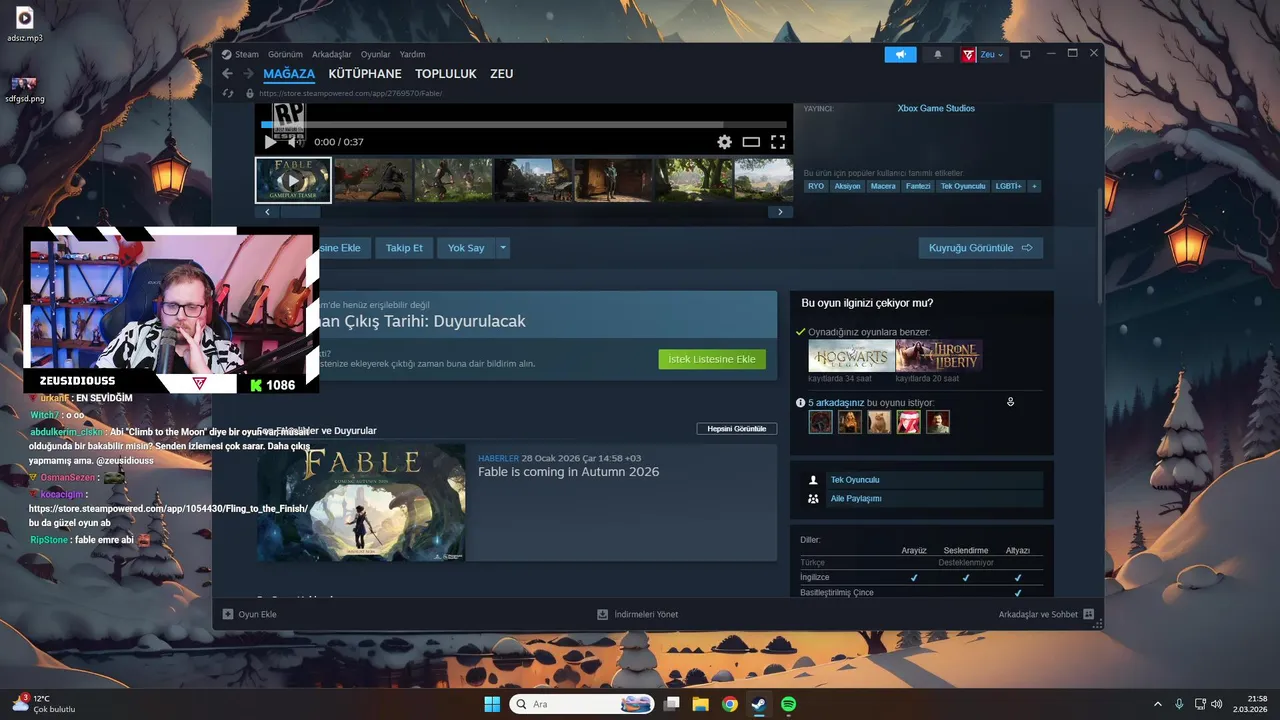1280x720 pixels.
Task: Open the MAĞAZA tab
Action: click(x=289, y=74)
